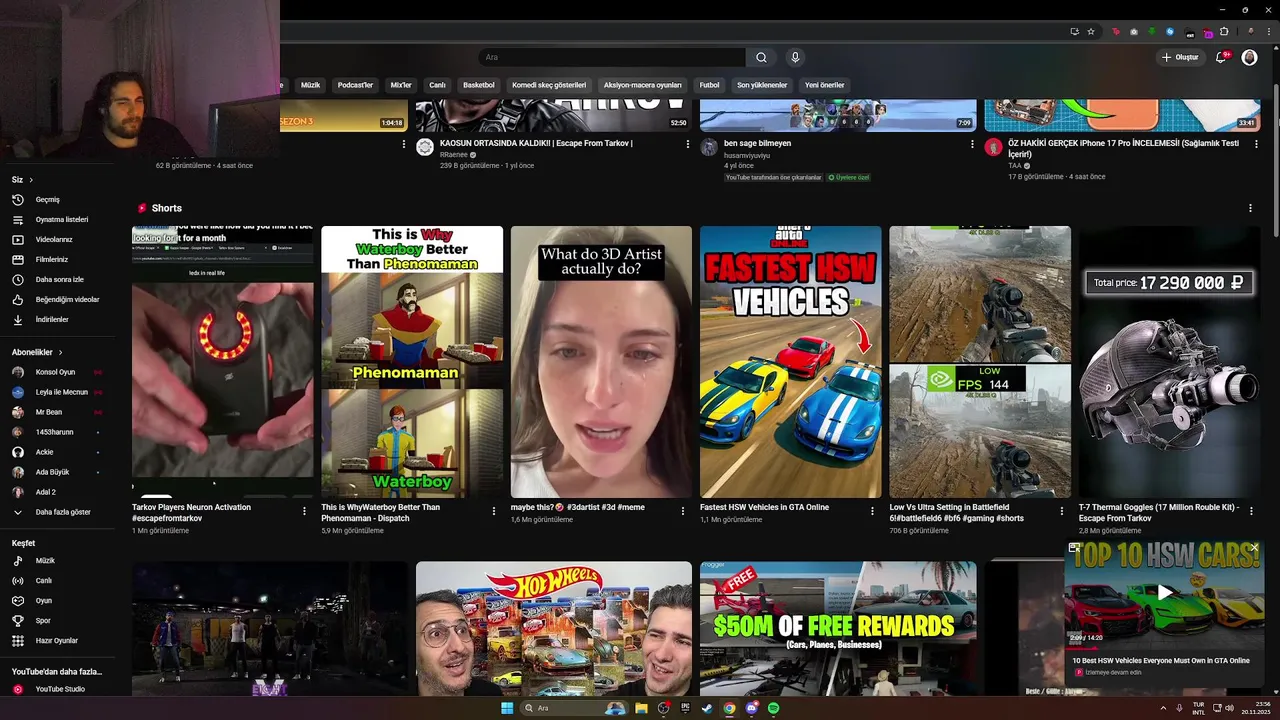This screenshot has width=1280, height=720.
Task: Open YouTube notifications bell
Action: click(x=1221, y=57)
